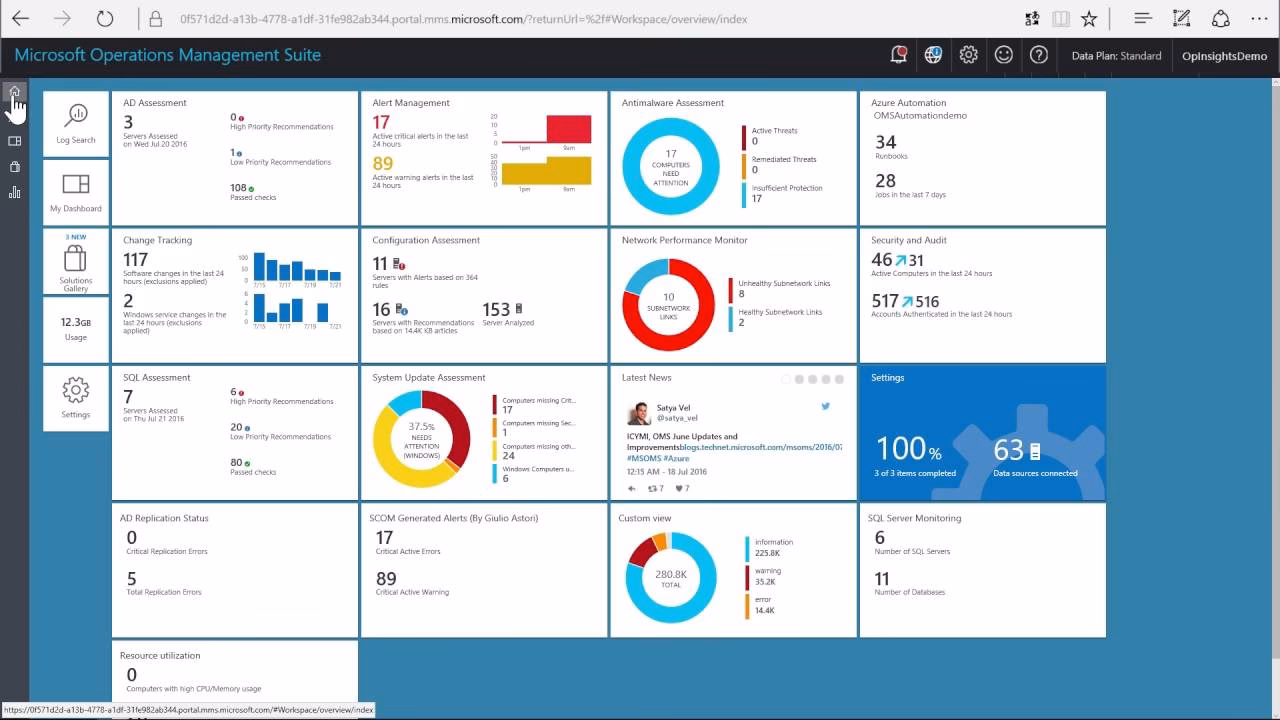Click the #MSOMS hashtag link
The image size is (1280, 720).
643,458
